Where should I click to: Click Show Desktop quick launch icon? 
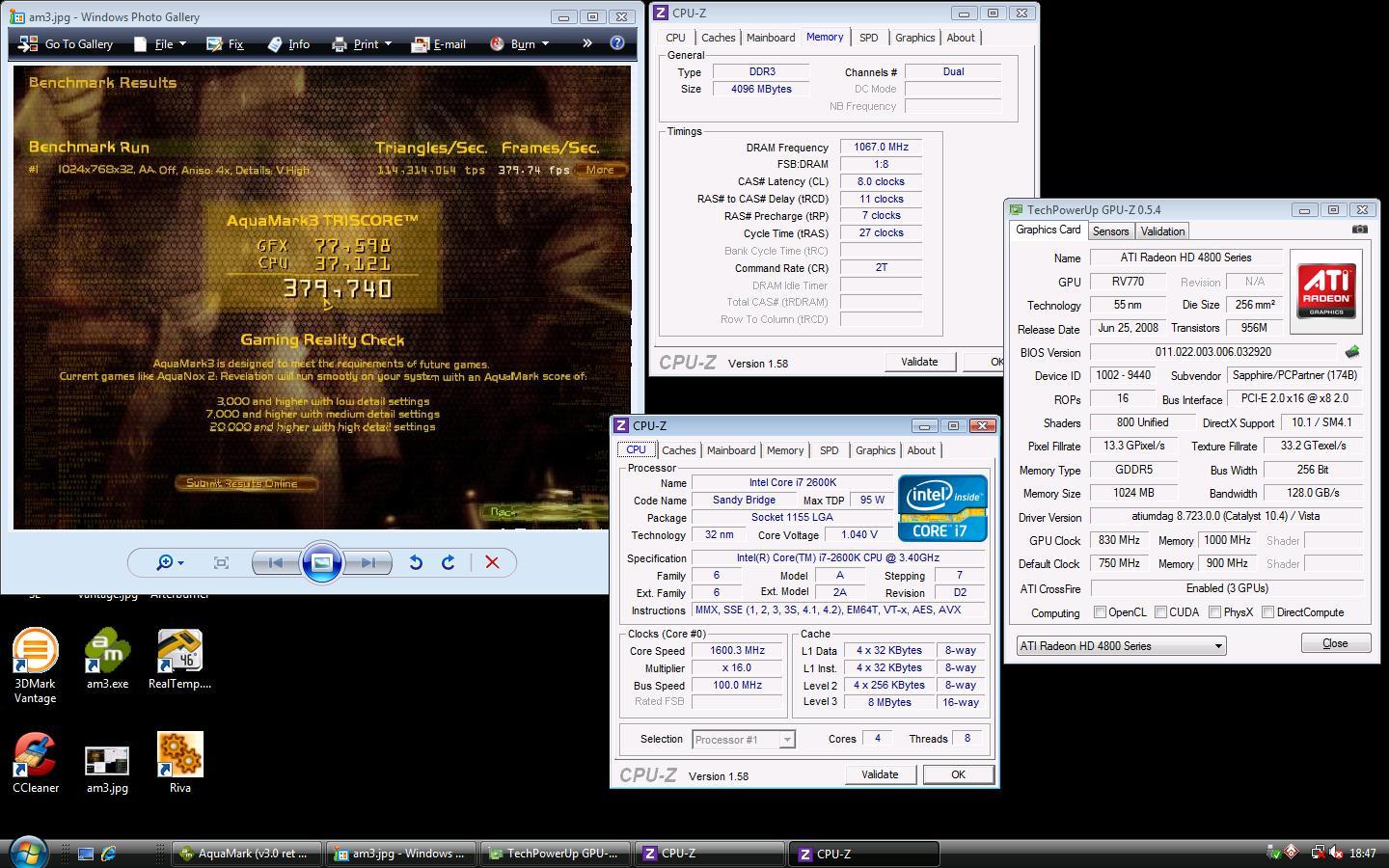point(86,854)
